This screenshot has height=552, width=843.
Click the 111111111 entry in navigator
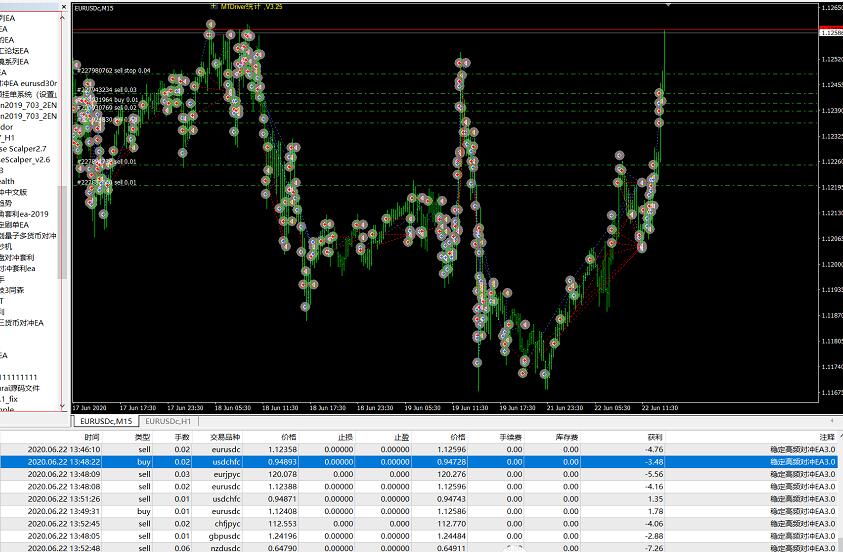point(24,376)
